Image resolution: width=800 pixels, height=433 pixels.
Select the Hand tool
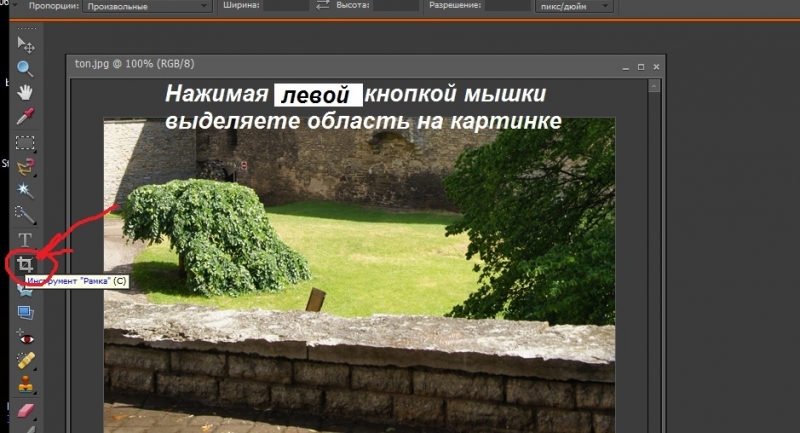click(x=26, y=93)
